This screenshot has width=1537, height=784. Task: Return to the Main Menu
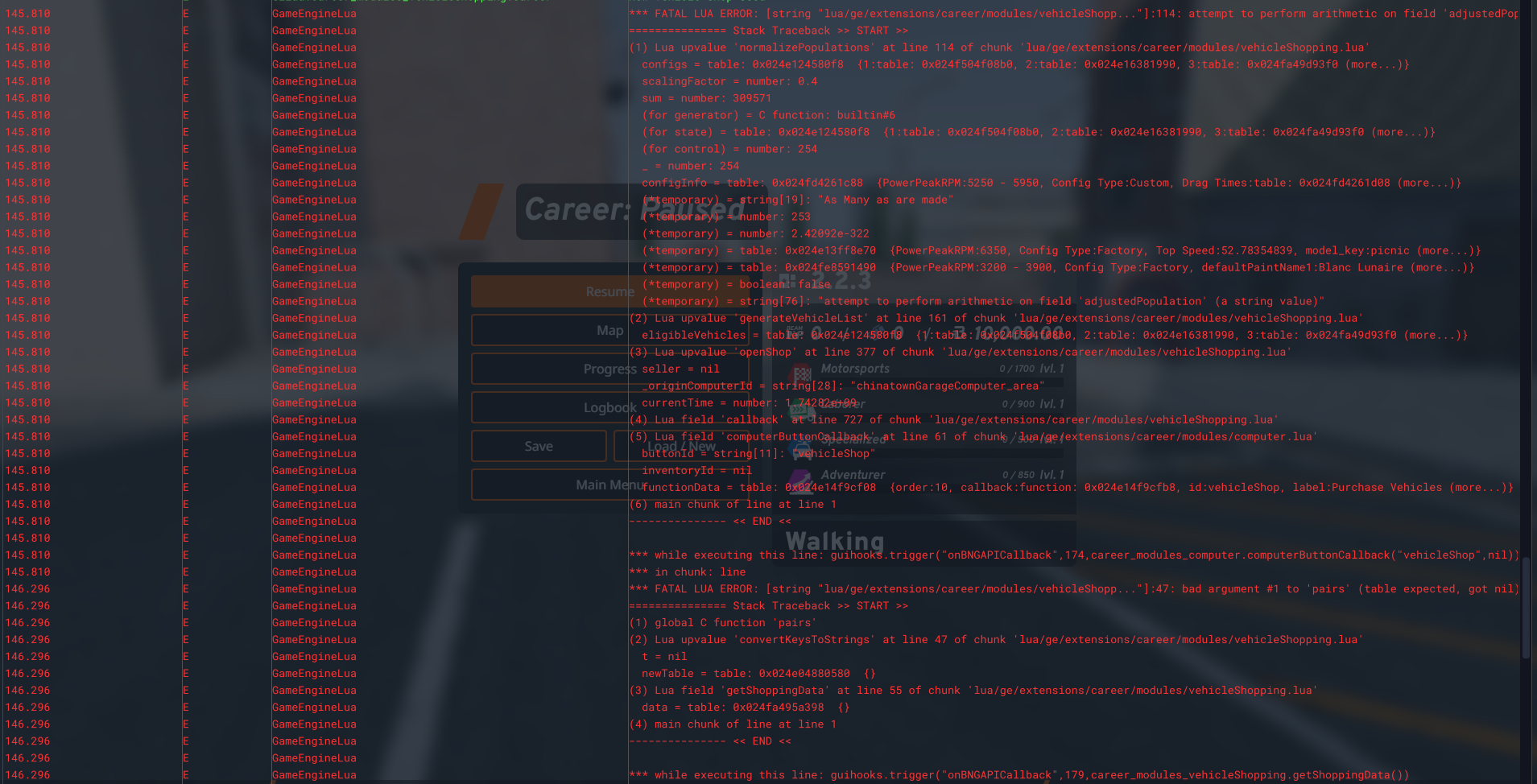pos(609,485)
